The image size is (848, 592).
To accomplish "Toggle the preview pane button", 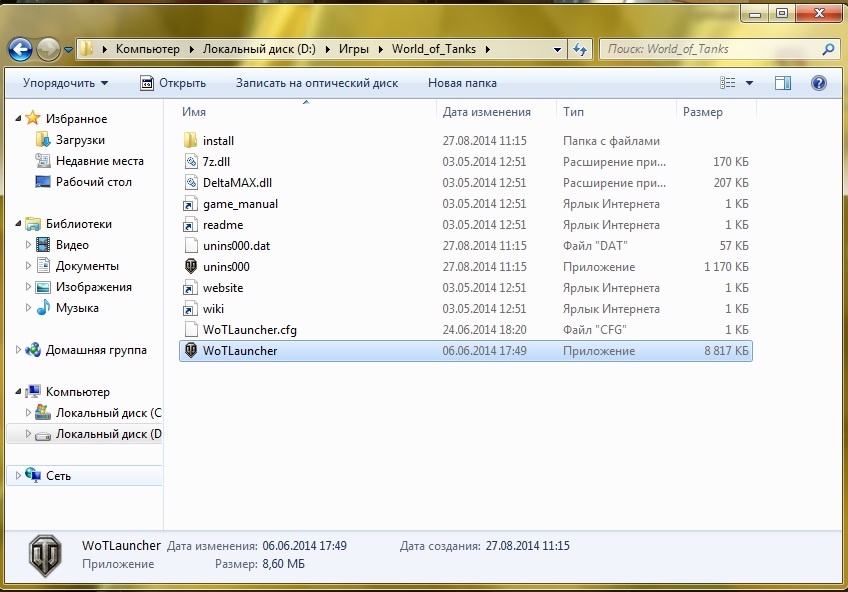I will [783, 83].
